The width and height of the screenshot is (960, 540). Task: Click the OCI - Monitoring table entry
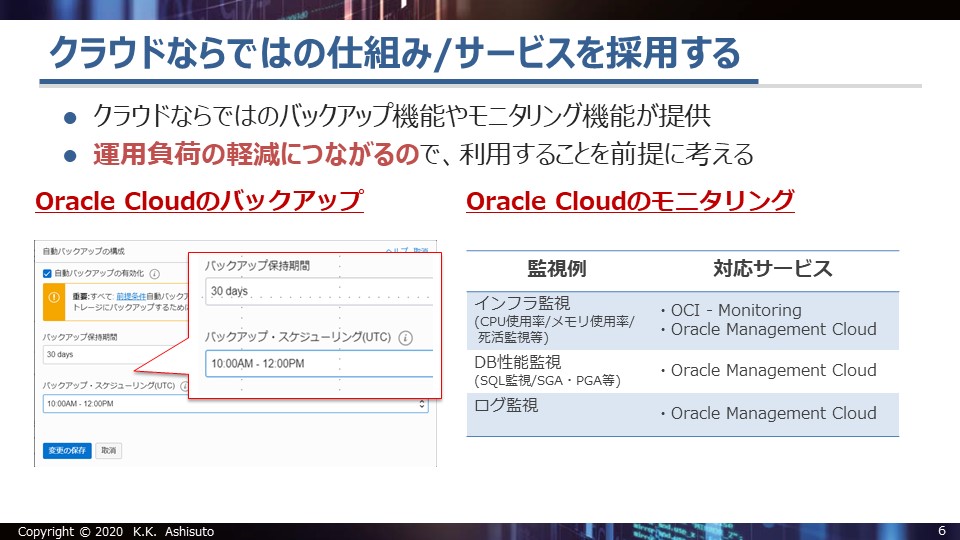tap(736, 310)
